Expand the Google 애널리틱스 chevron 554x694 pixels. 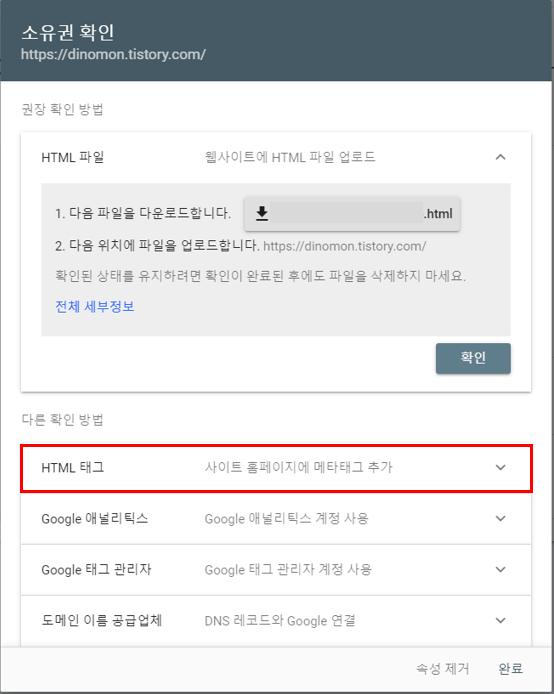[x=500, y=519]
